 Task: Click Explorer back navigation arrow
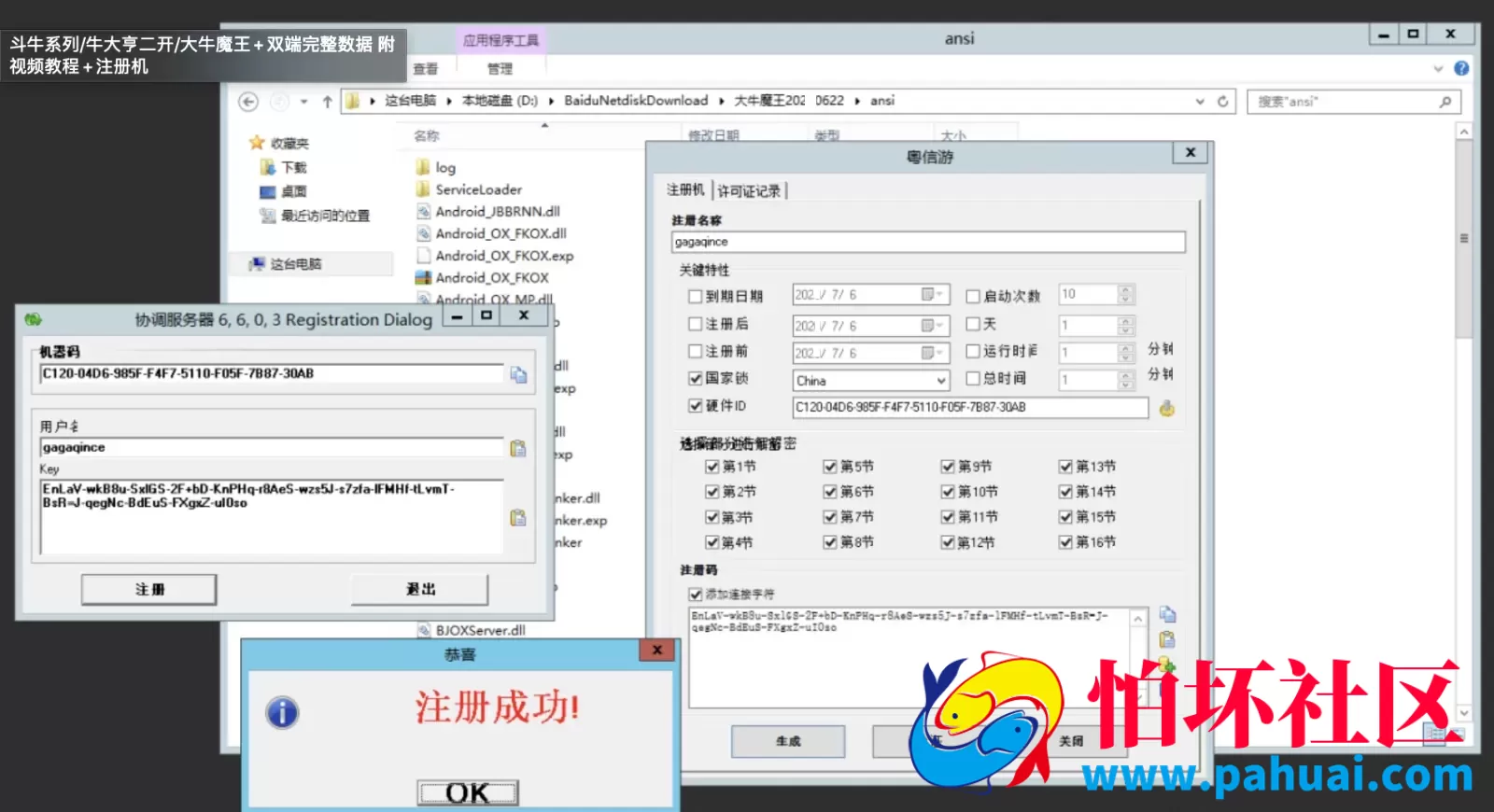click(248, 102)
